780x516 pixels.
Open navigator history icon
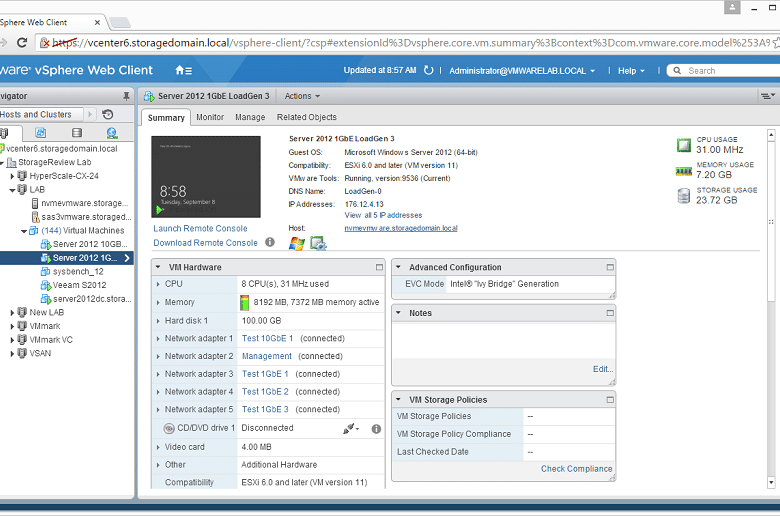pyautogui.click(x=107, y=114)
